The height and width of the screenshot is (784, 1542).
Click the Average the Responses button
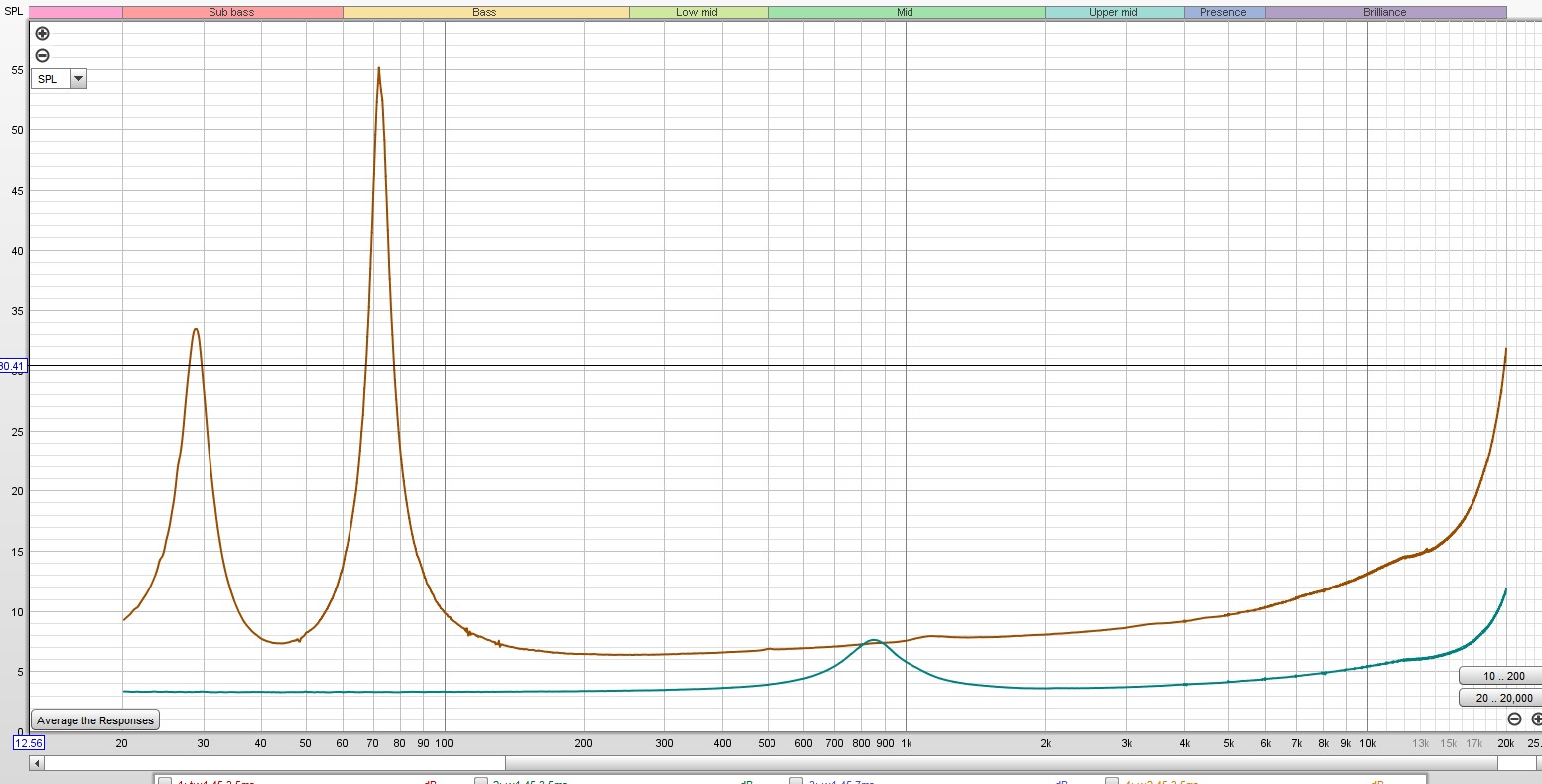95,720
